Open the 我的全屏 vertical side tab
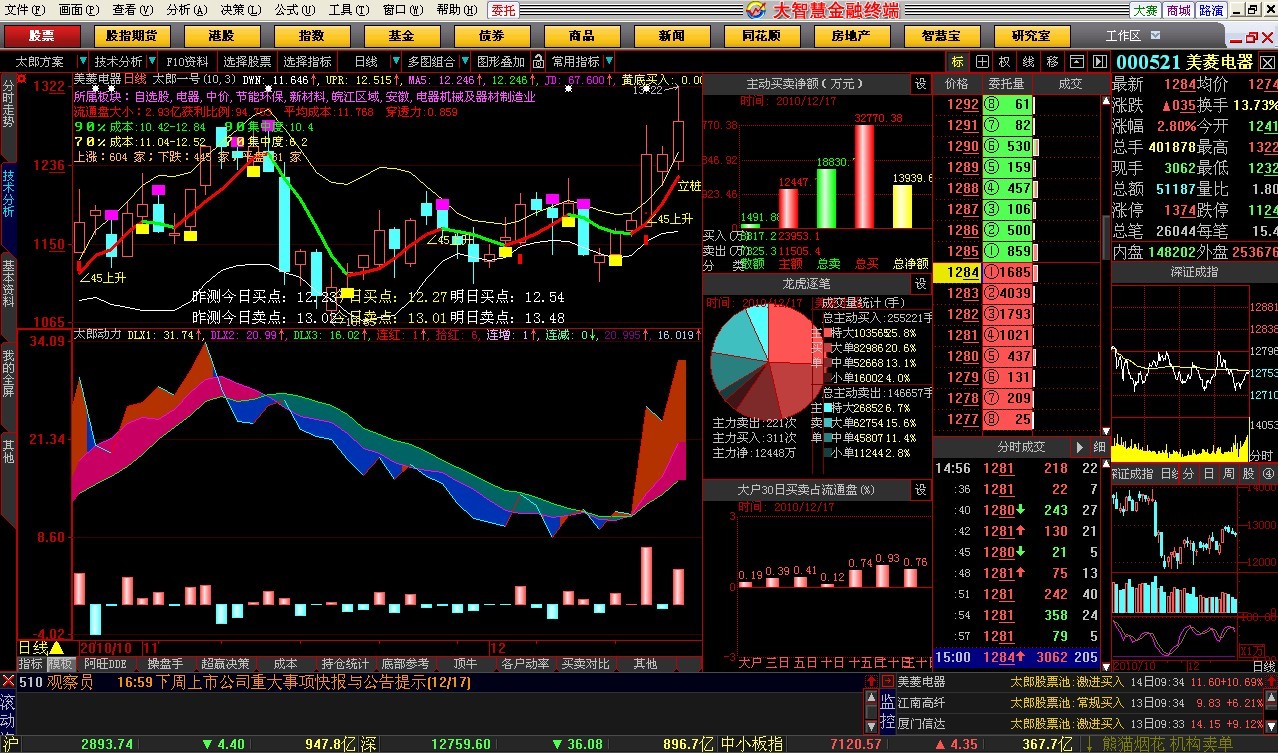 8,373
